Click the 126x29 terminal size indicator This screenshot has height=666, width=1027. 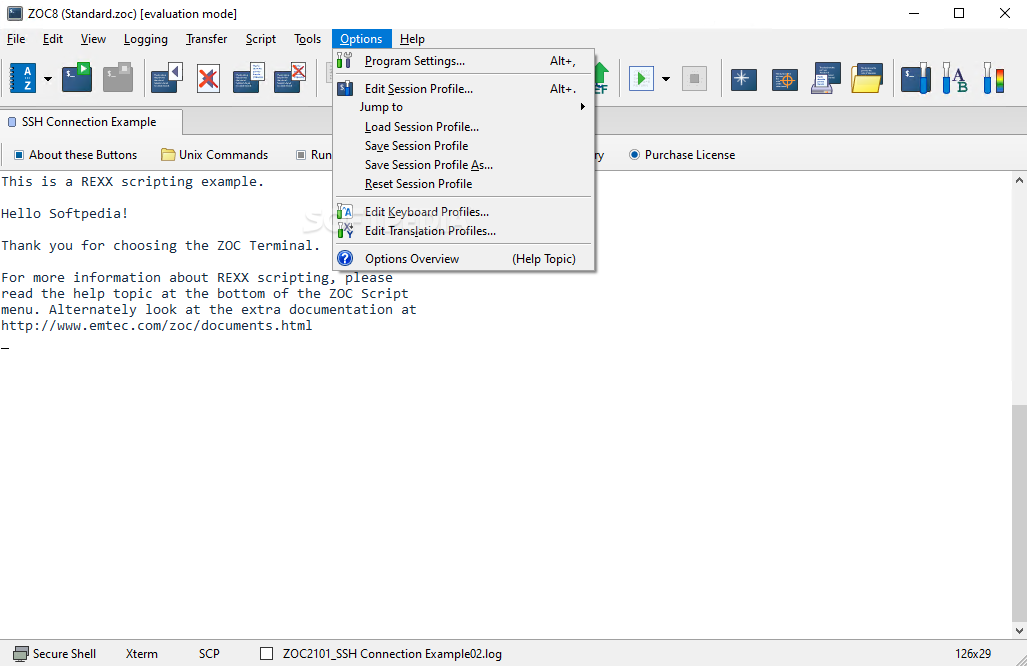tap(973, 654)
